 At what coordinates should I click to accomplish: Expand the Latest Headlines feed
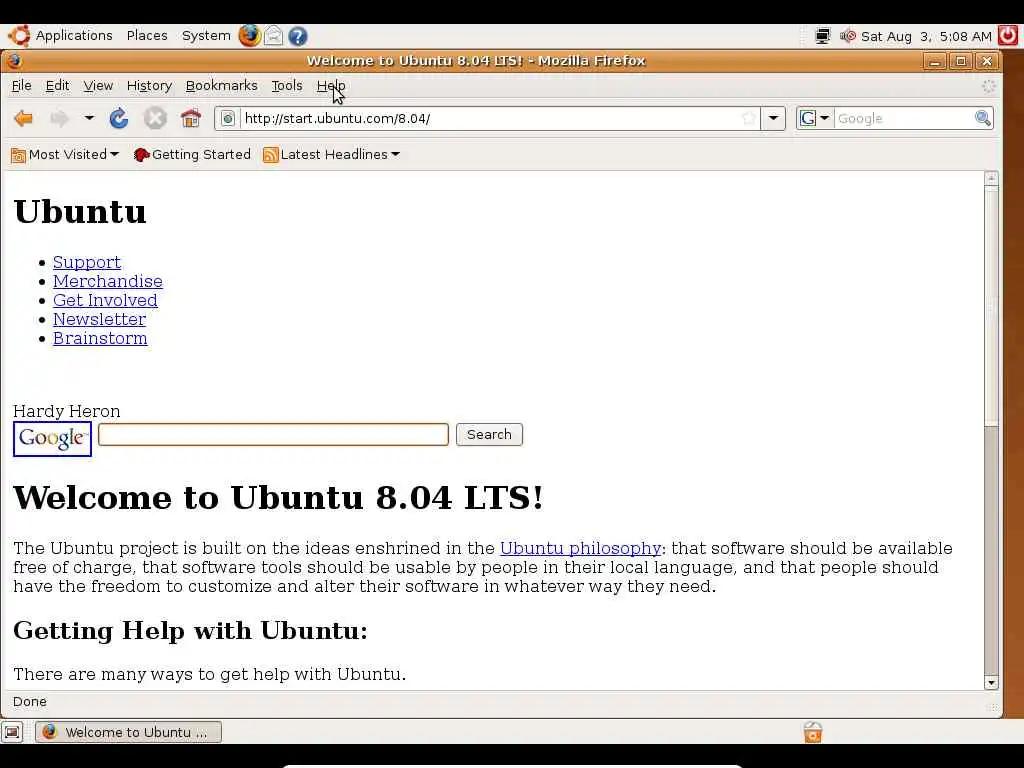click(331, 155)
